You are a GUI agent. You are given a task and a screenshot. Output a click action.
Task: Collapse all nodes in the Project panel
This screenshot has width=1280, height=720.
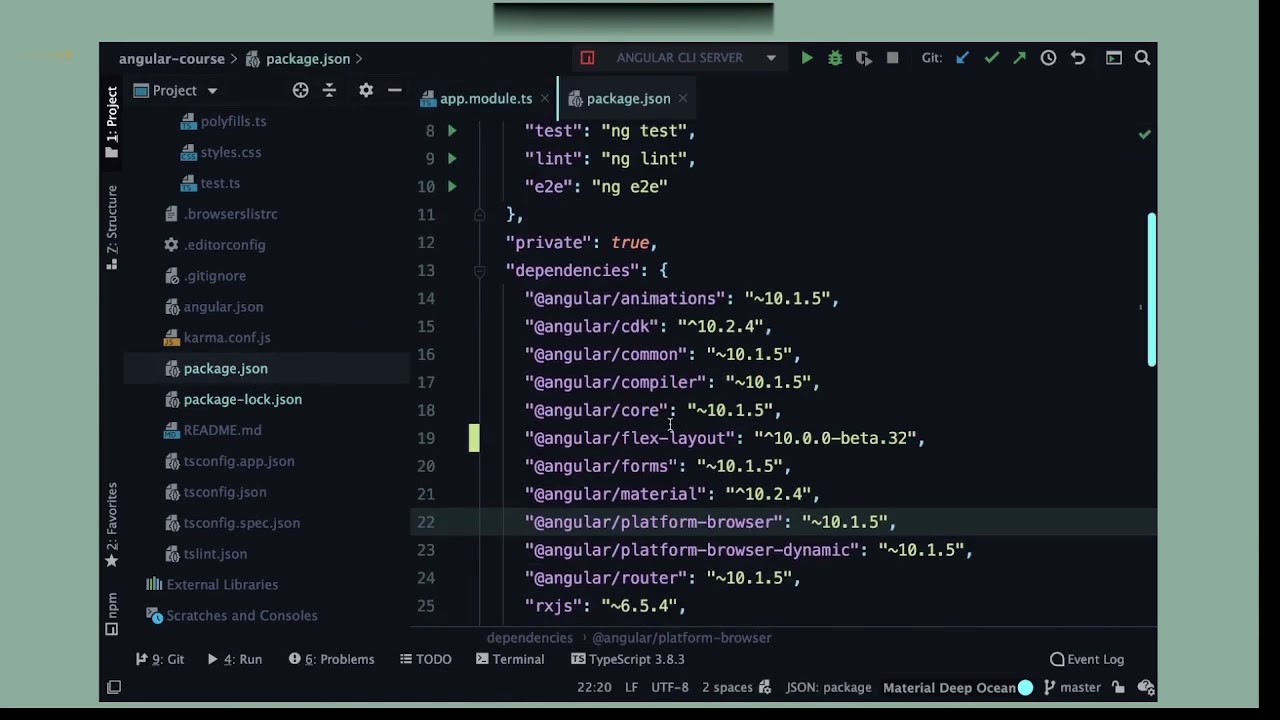click(x=329, y=90)
